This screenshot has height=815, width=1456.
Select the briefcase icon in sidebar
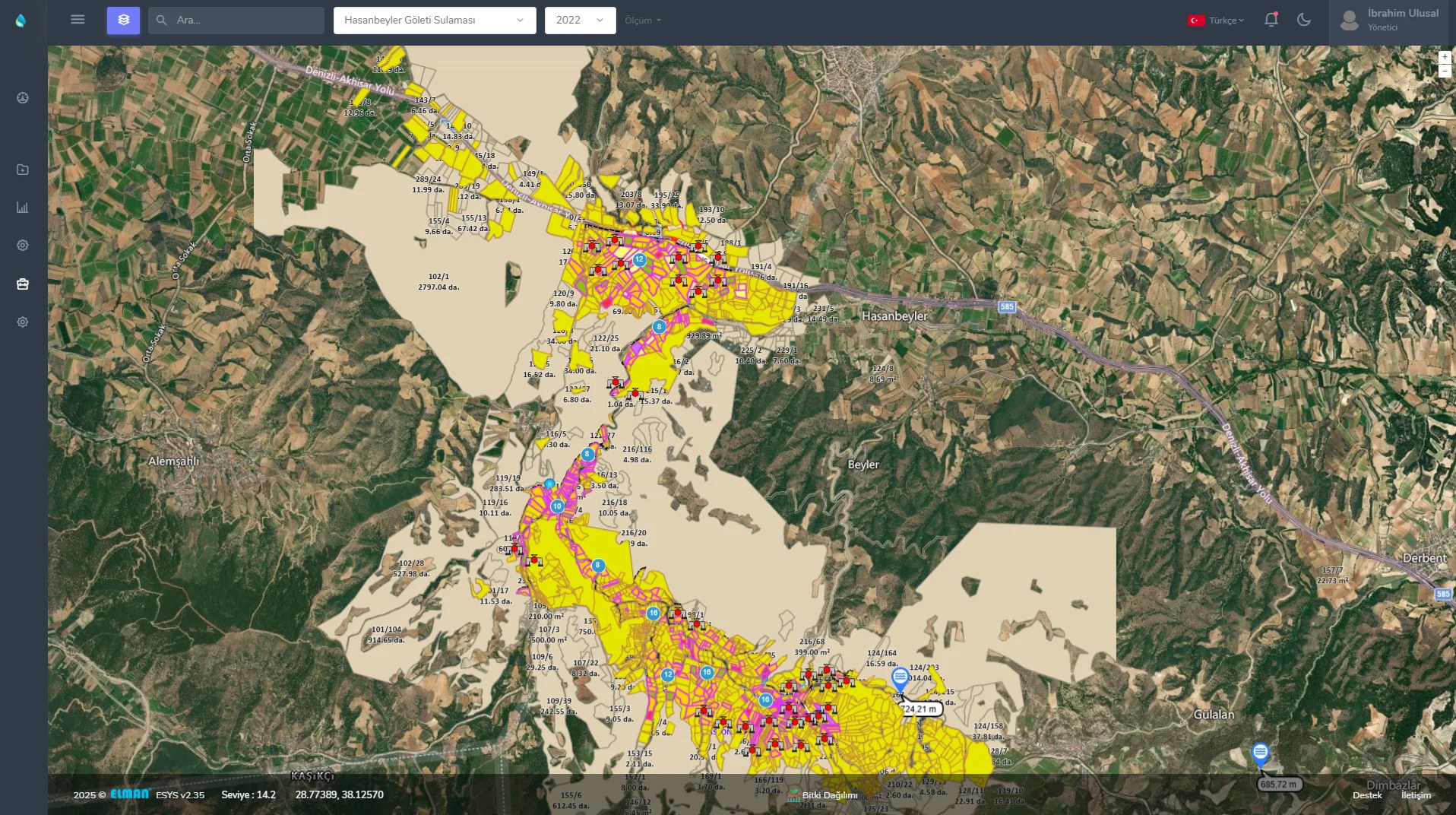(x=23, y=284)
